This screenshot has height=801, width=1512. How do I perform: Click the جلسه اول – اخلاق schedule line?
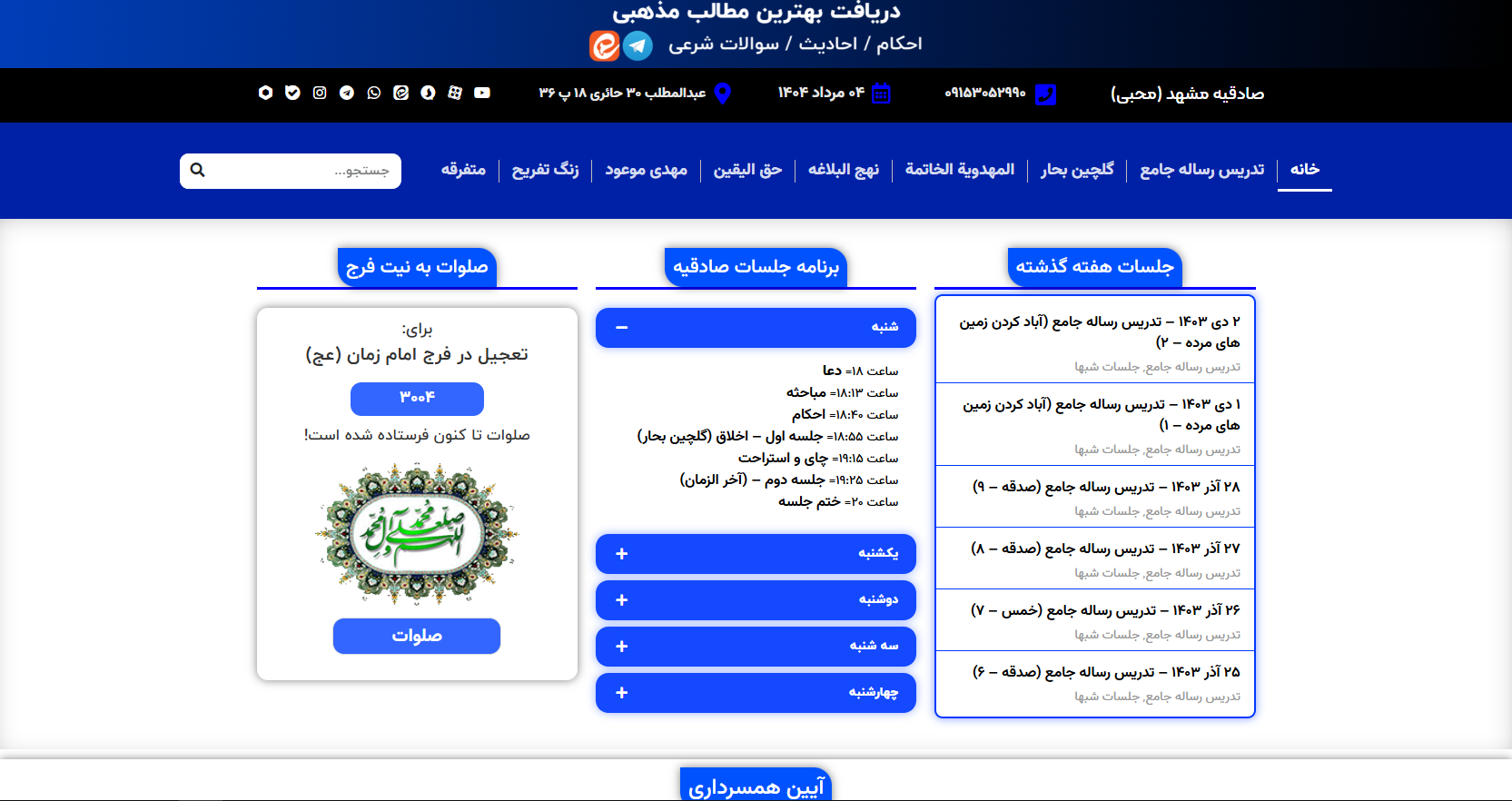click(767, 436)
